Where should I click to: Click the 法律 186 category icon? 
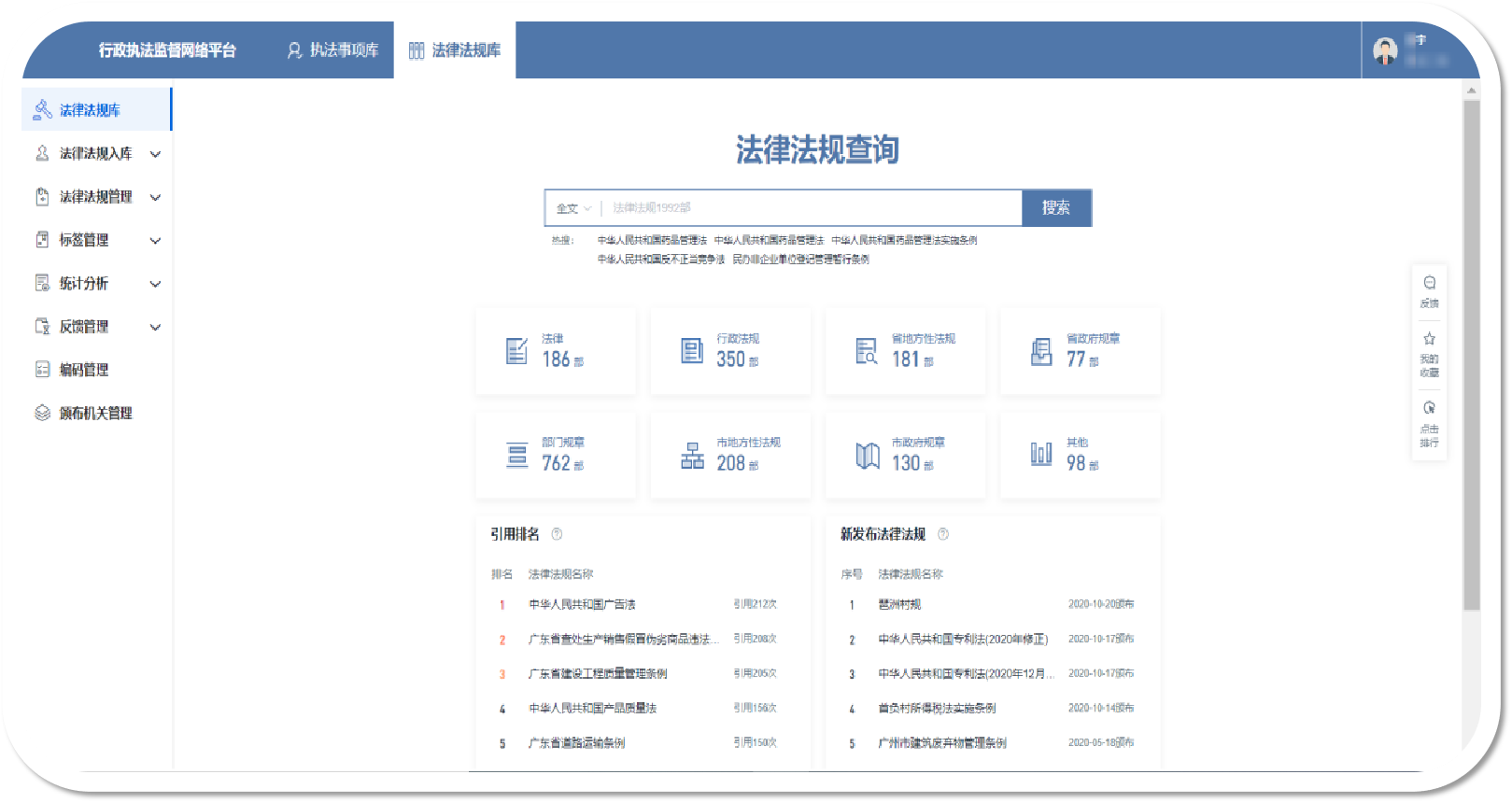tap(516, 351)
